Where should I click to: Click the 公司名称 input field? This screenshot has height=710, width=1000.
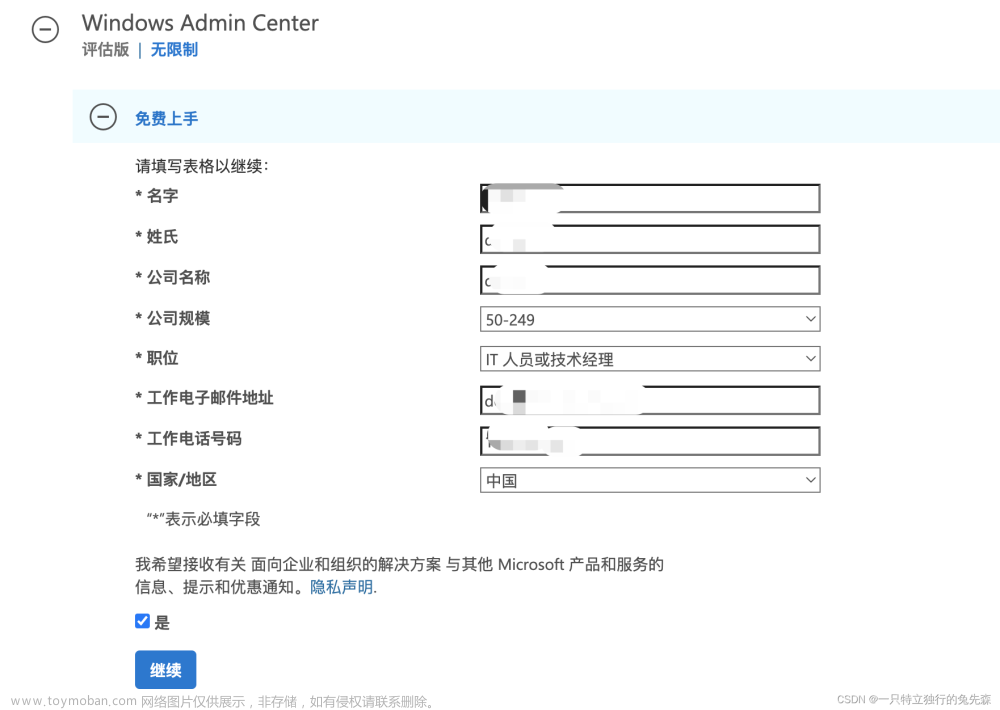(650, 280)
